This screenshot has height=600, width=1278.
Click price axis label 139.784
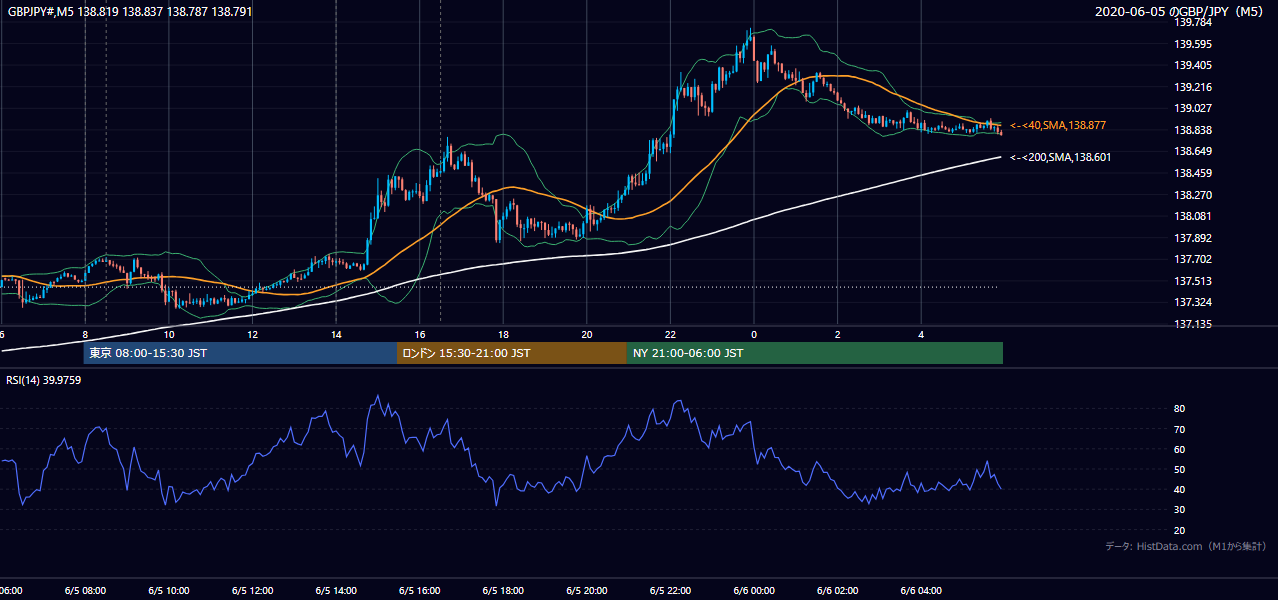(x=1192, y=22)
